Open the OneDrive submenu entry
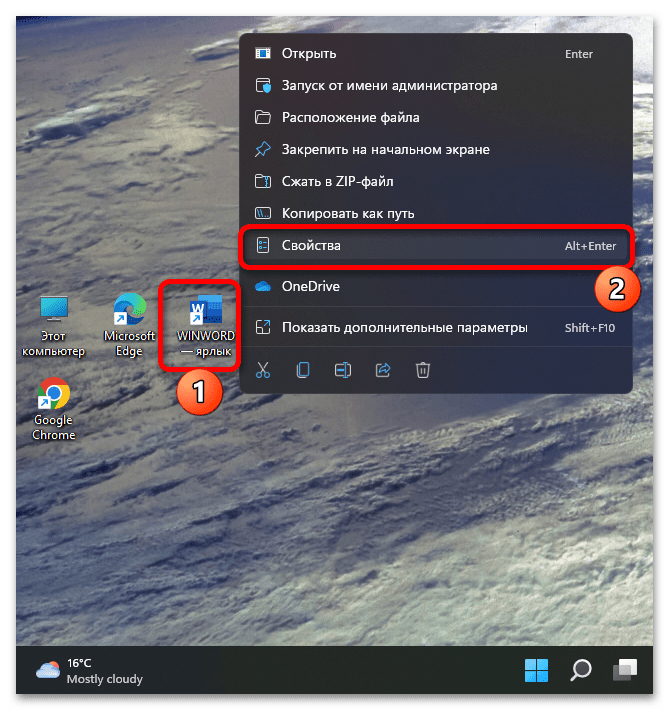Image resolution: width=669 pixels, height=710 pixels. tap(436, 287)
